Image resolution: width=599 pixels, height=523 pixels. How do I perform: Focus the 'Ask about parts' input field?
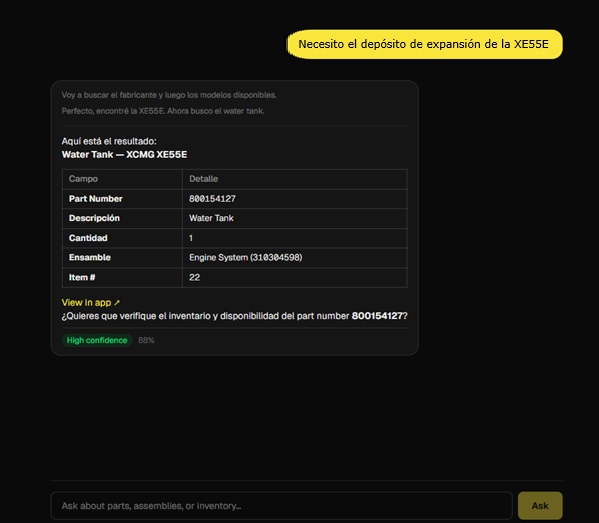pos(281,505)
